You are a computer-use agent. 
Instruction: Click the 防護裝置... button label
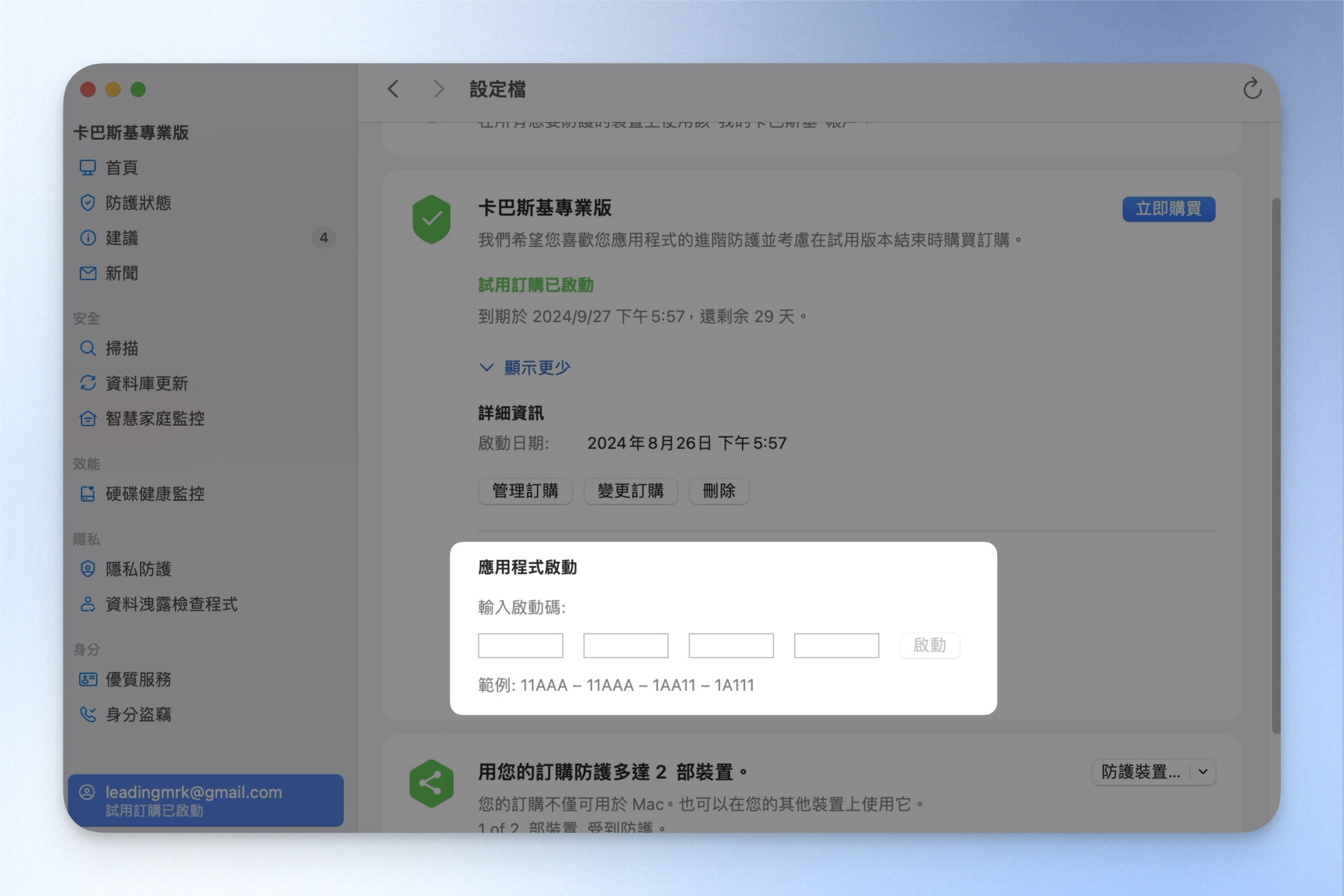[1141, 772]
